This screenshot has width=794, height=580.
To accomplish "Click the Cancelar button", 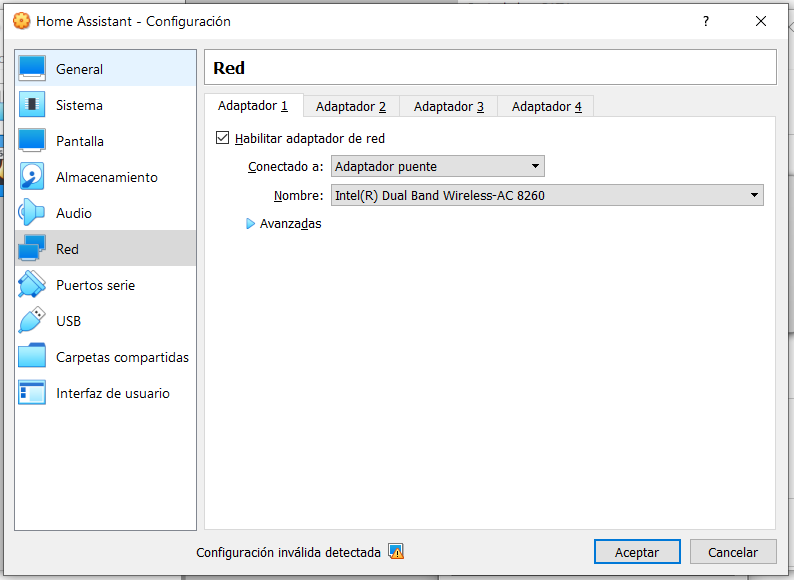I will tap(732, 552).
